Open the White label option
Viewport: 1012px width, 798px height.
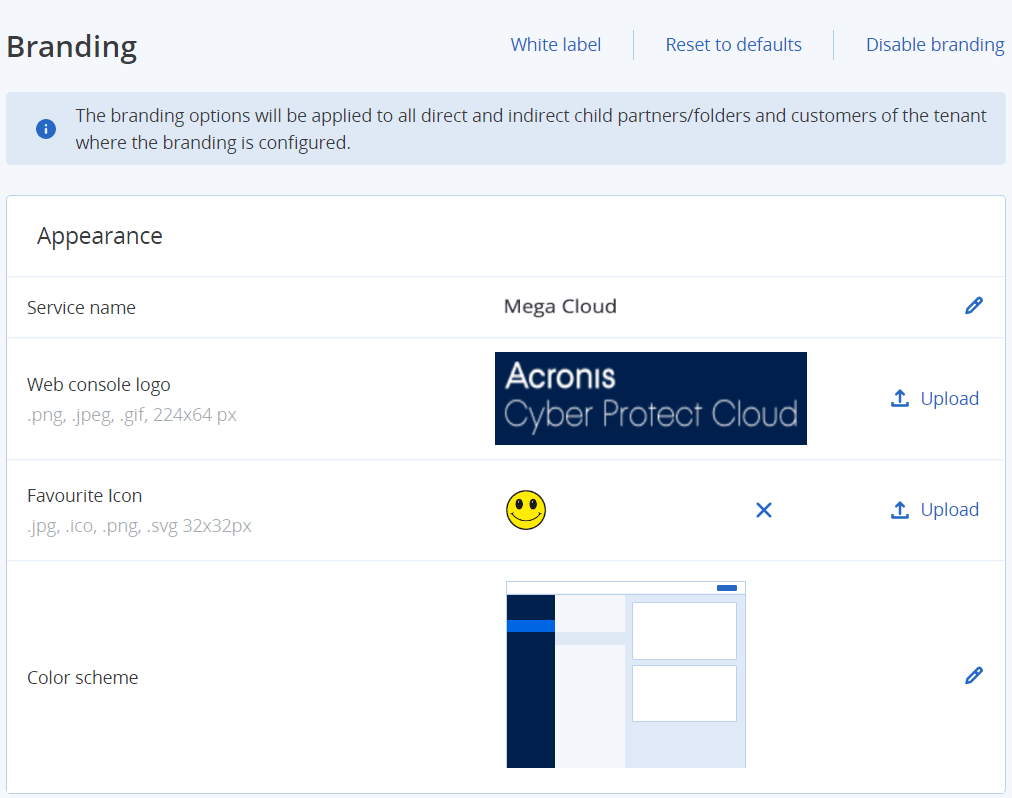tap(556, 45)
